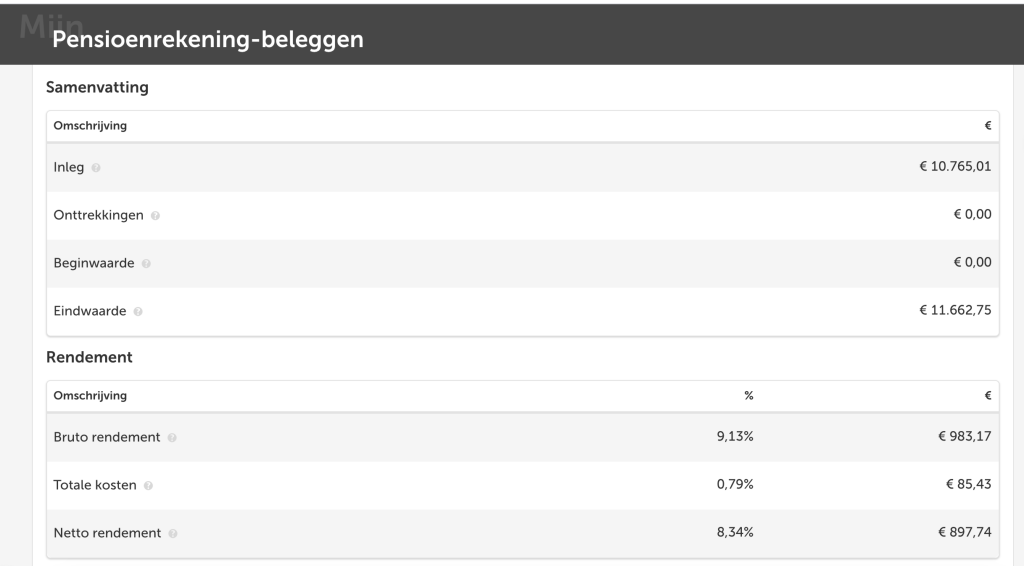Select the Eindwaarde amount € 11.662,75
This screenshot has height=566, width=1024.
[x=955, y=310]
